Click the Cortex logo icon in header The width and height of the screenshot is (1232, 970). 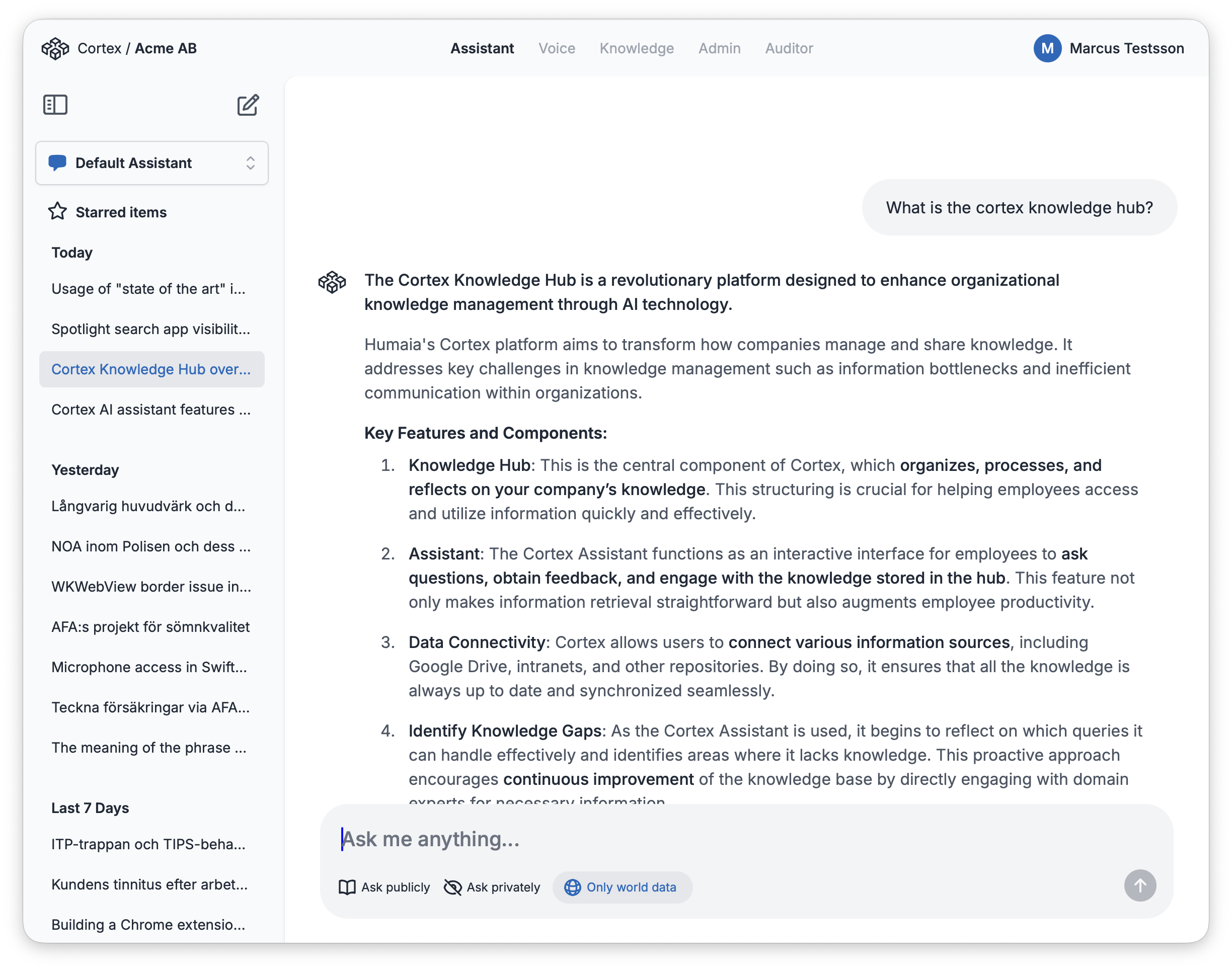[55, 48]
